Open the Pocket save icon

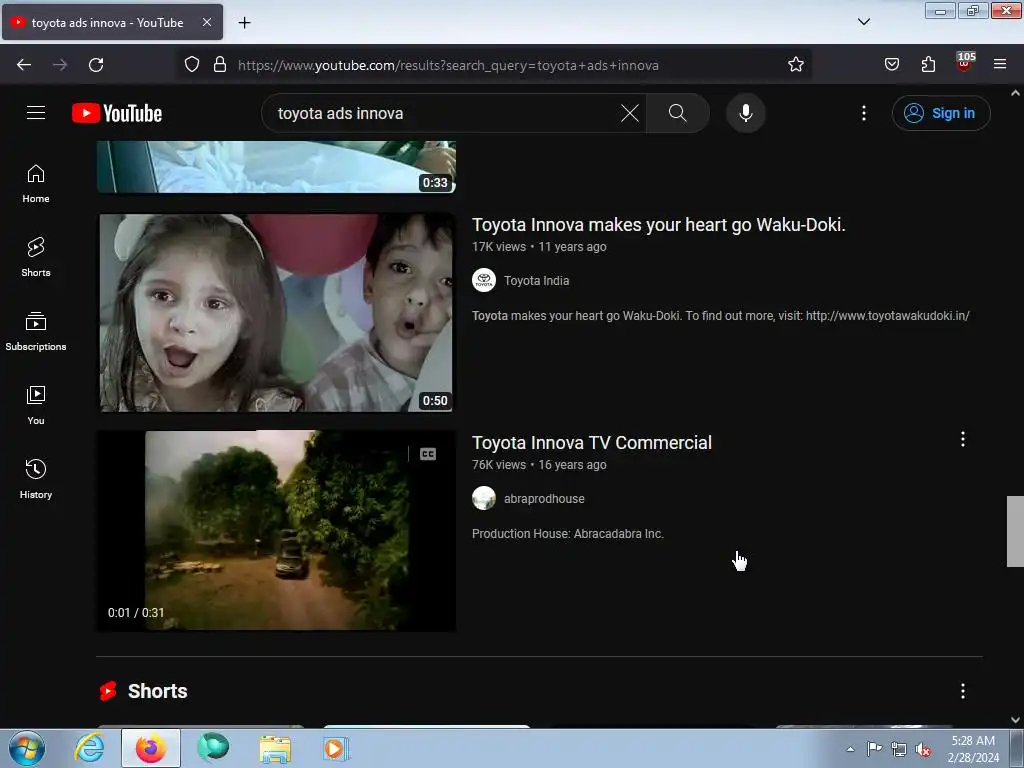pos(891,65)
